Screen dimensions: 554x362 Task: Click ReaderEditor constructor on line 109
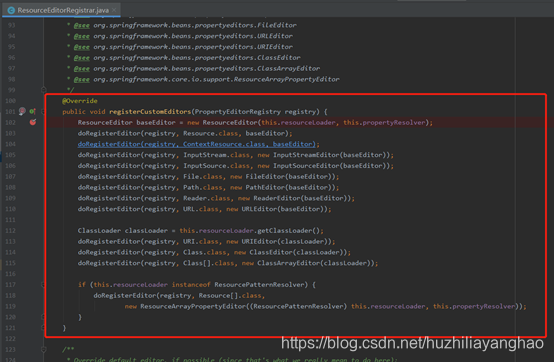(x=277, y=198)
